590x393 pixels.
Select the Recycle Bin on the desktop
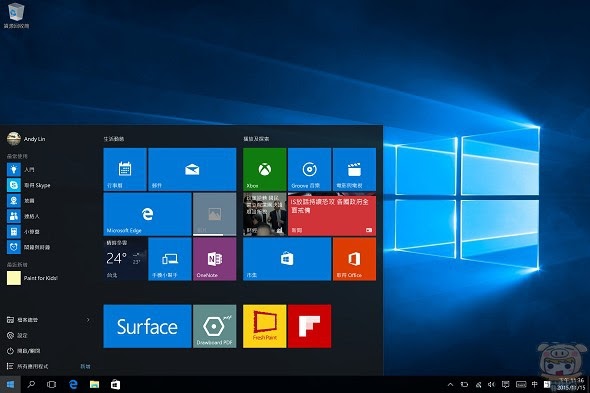[x=16, y=15]
